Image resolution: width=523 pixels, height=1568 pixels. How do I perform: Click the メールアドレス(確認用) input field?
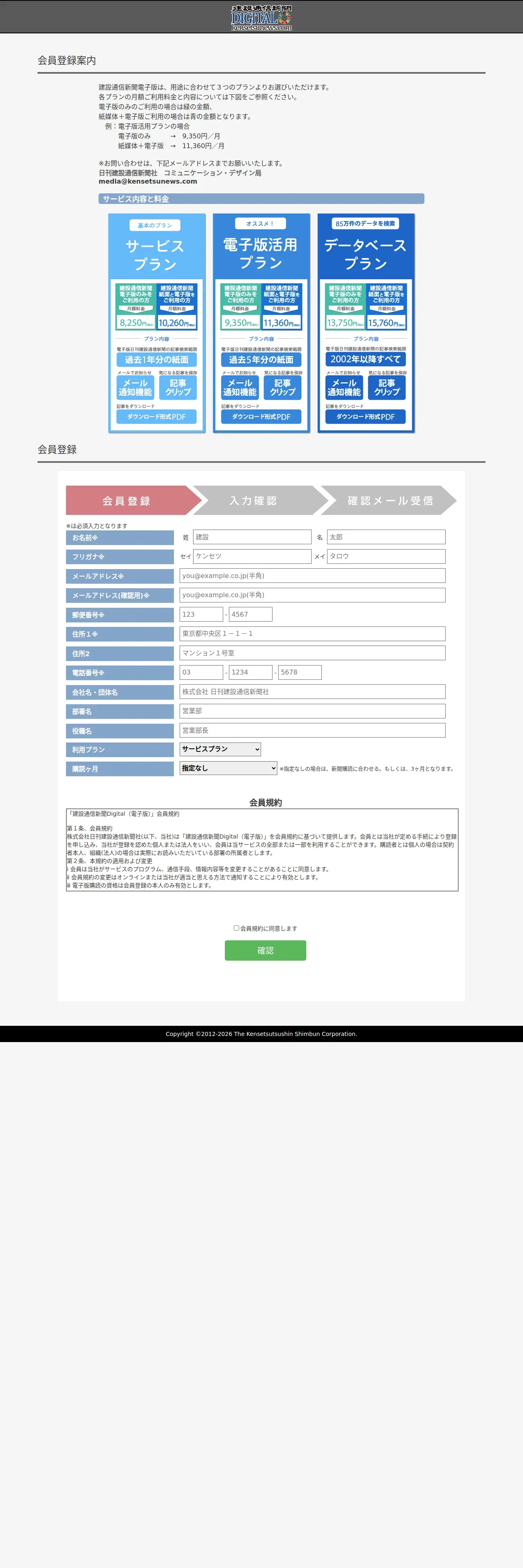(x=312, y=595)
